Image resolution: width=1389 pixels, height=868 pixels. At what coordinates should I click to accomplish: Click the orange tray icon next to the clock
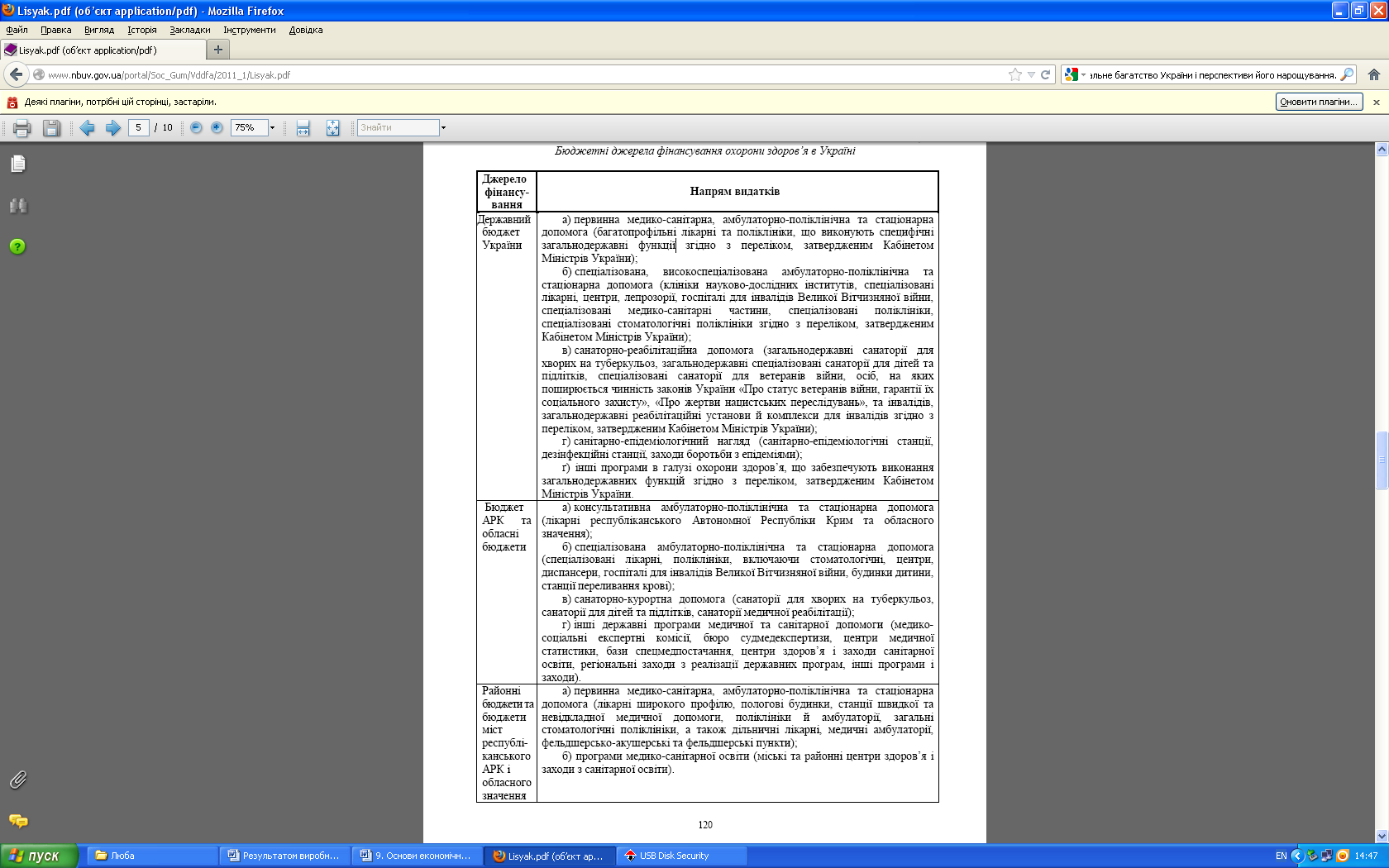coord(1343,856)
